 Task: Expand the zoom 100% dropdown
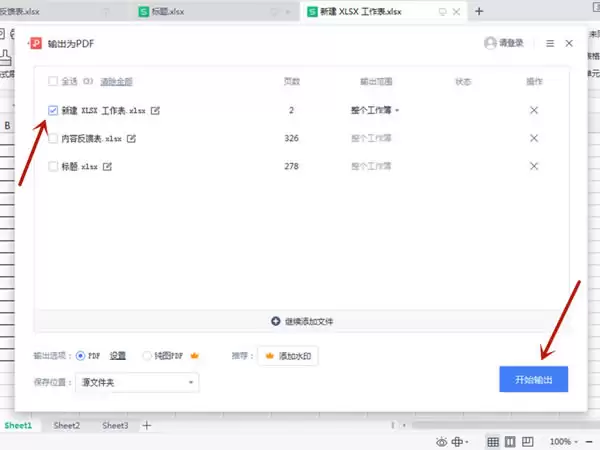pyautogui.click(x=564, y=442)
